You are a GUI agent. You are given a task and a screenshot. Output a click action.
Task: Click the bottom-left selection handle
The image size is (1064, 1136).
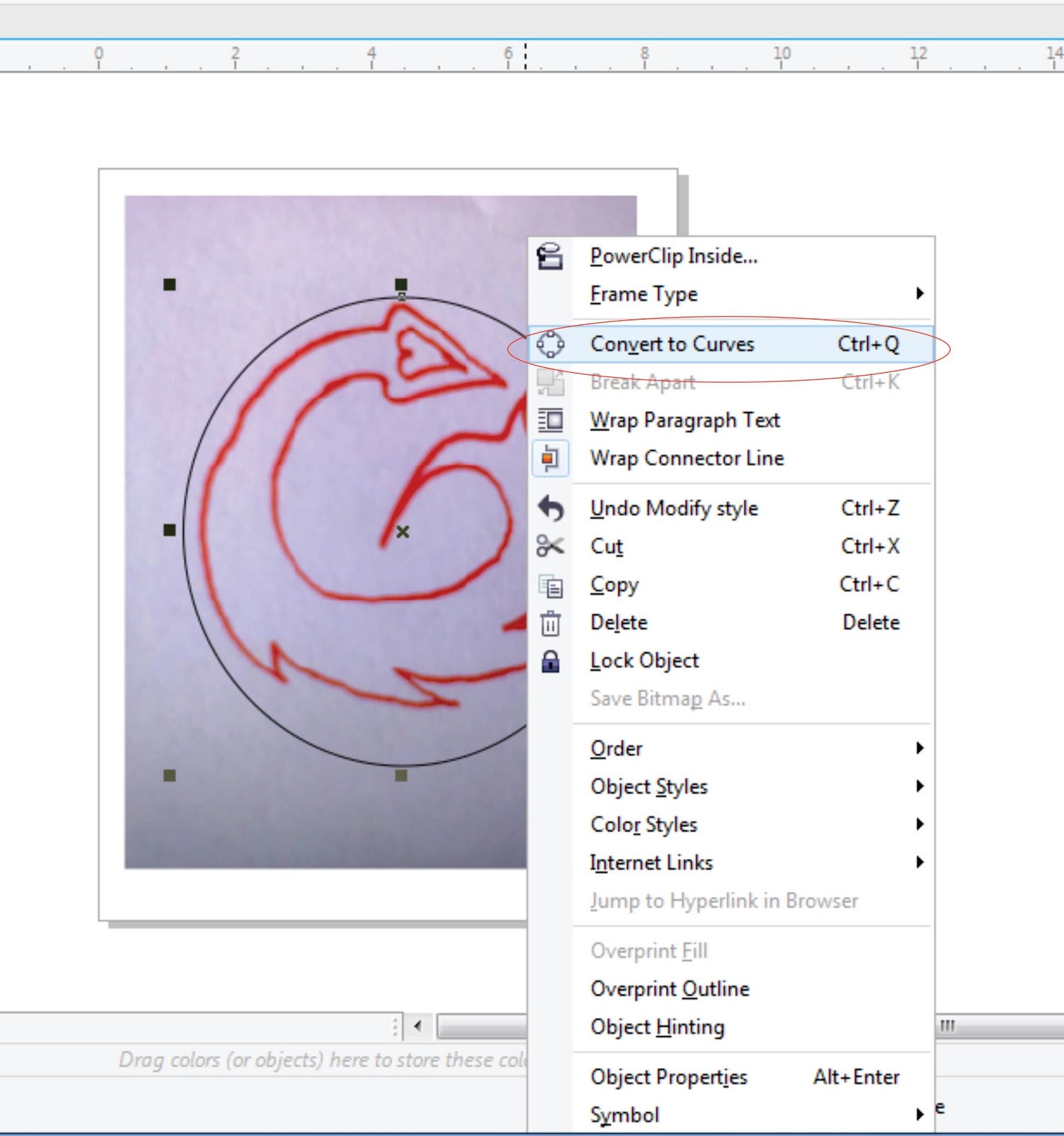[170, 776]
